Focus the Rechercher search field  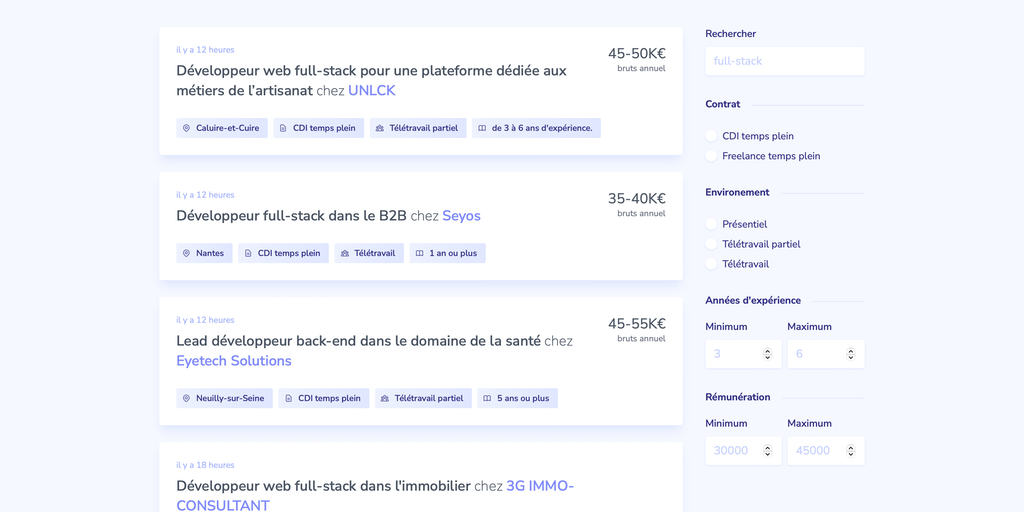[x=784, y=61]
